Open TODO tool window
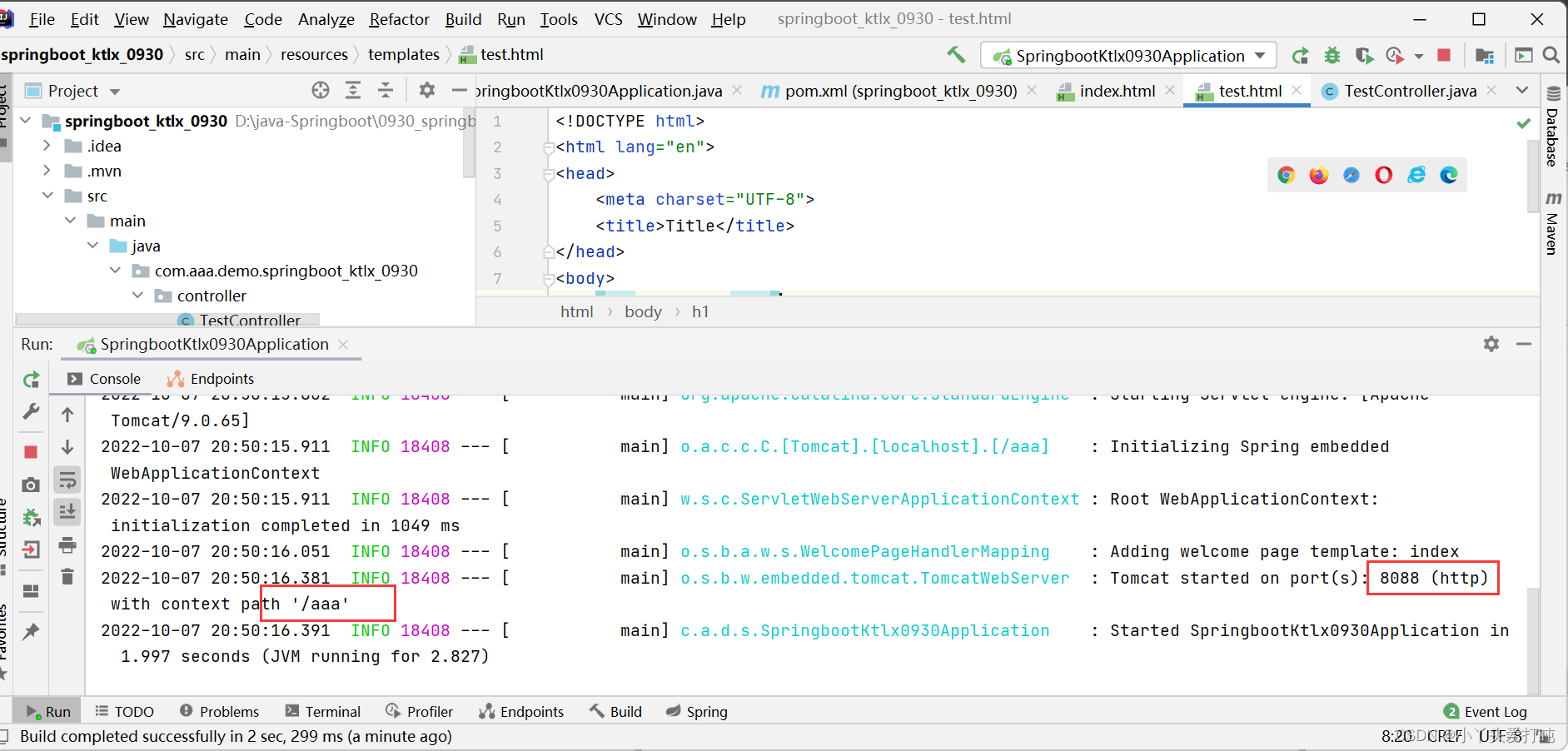 (125, 712)
